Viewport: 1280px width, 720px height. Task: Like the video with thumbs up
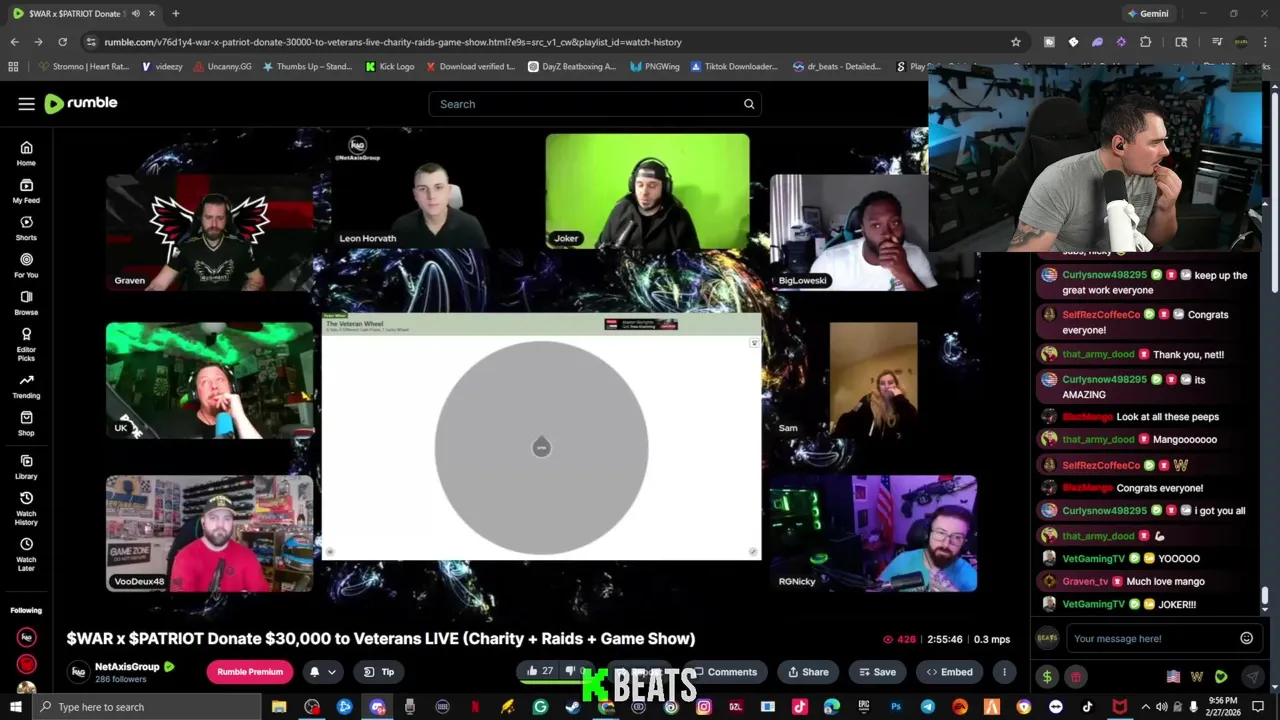tap(540, 672)
